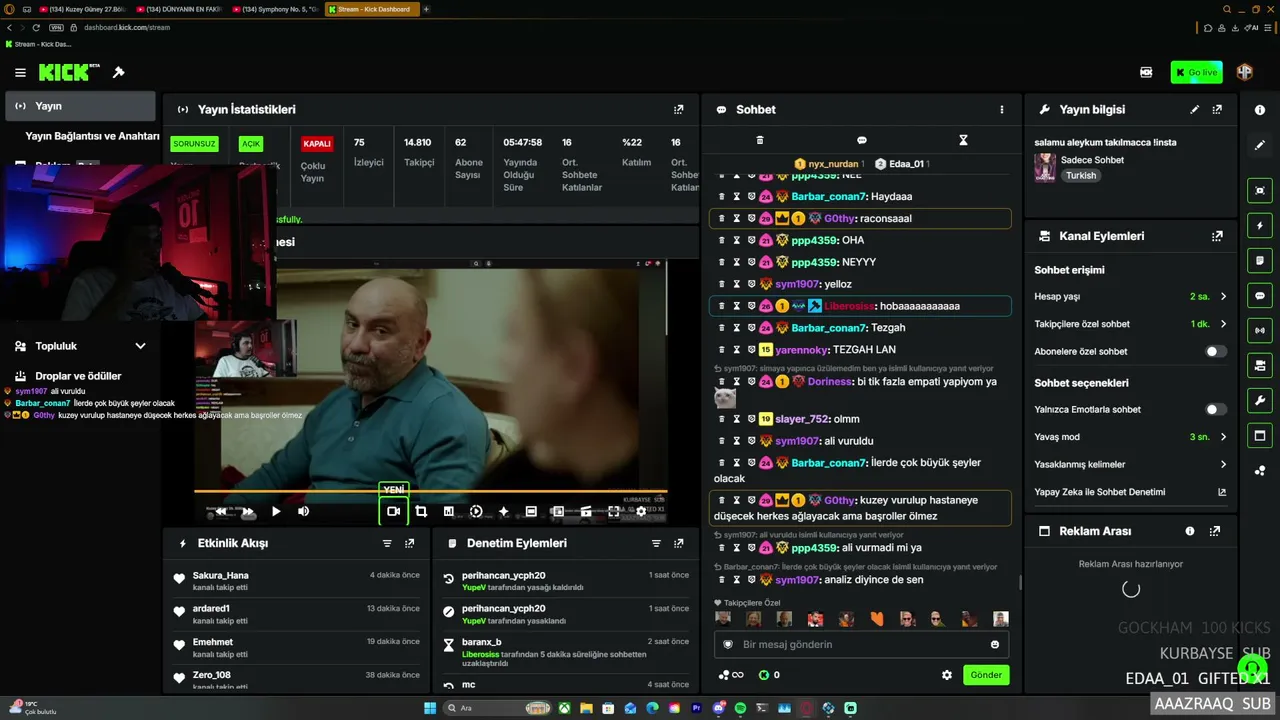Click the video progress bar

430,491
